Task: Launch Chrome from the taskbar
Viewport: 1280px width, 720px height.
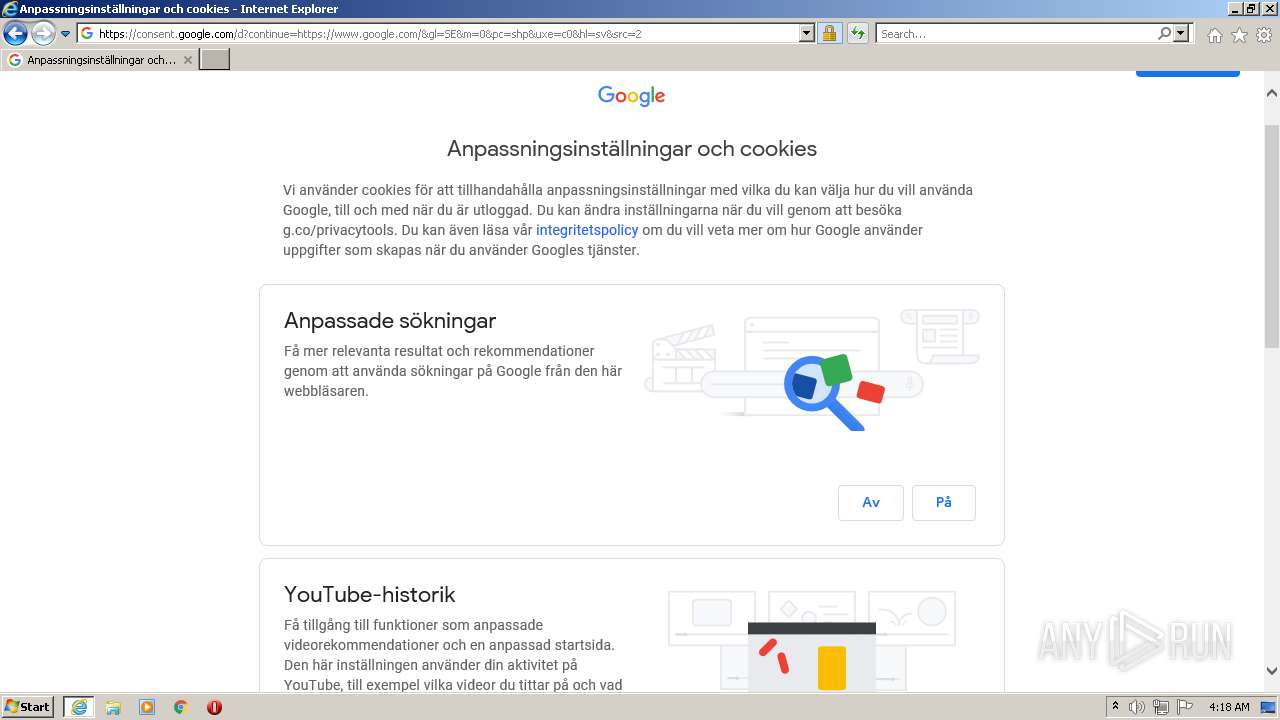Action: point(181,707)
